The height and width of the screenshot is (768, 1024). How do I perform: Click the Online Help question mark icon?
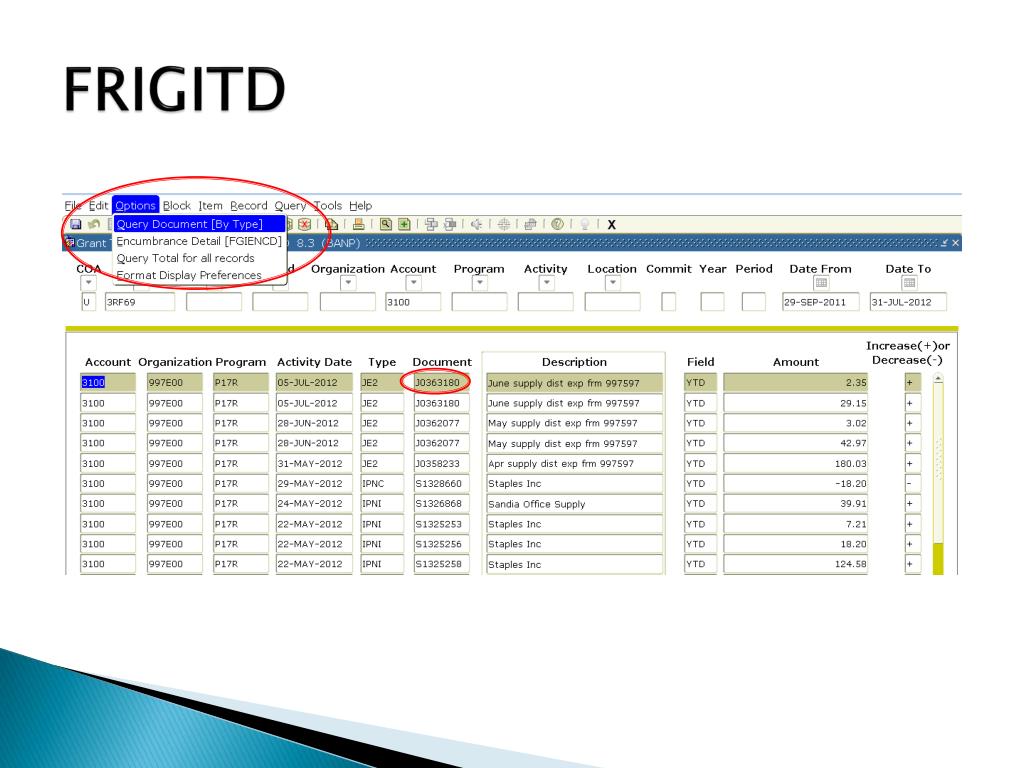coord(557,224)
